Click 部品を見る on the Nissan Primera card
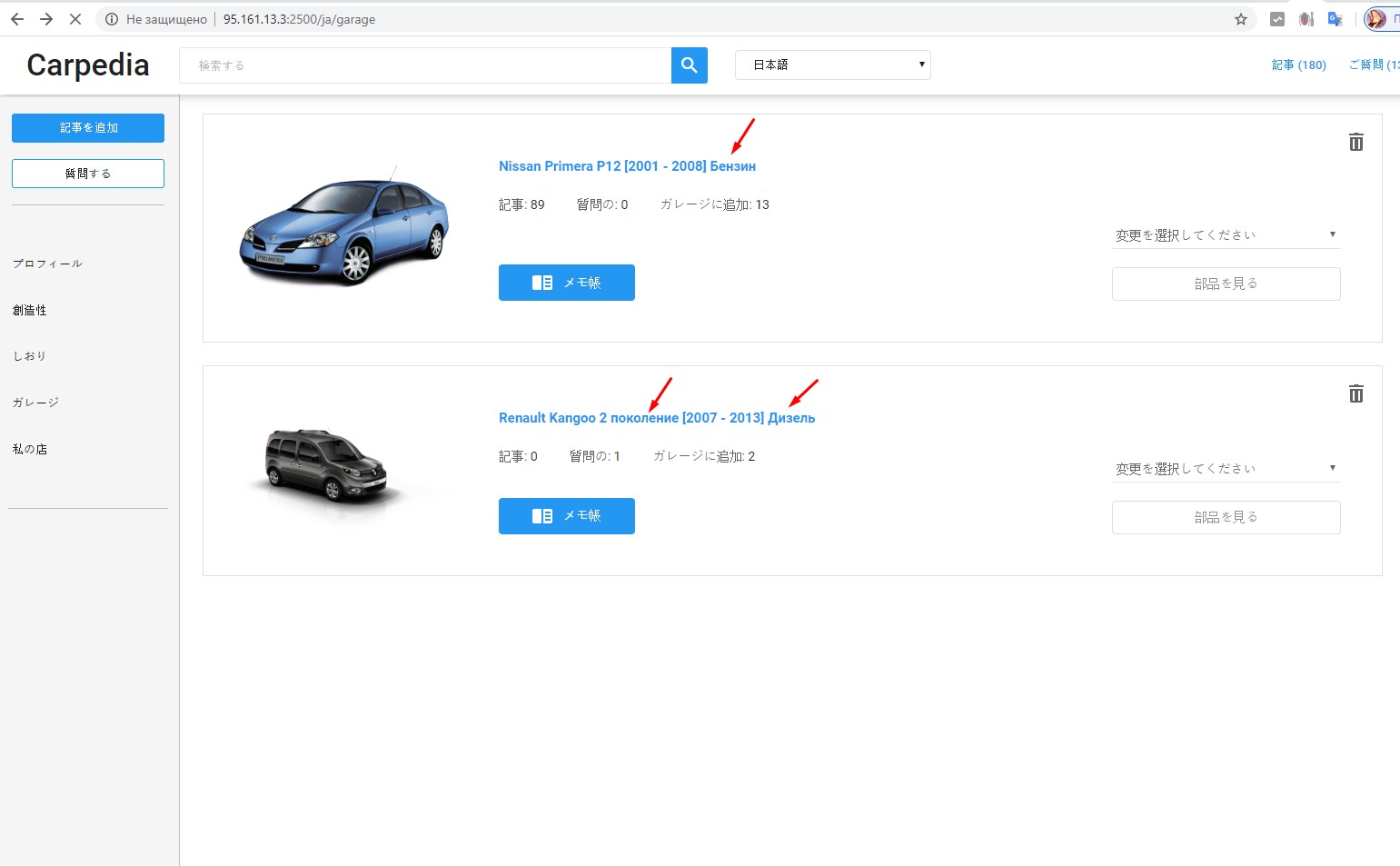This screenshot has width=1400, height=866. click(x=1226, y=283)
